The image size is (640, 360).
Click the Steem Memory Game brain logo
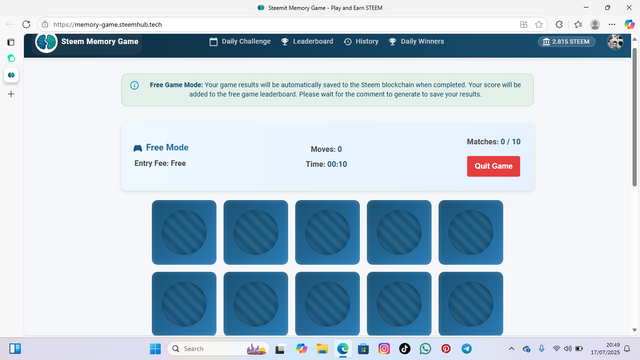46,42
